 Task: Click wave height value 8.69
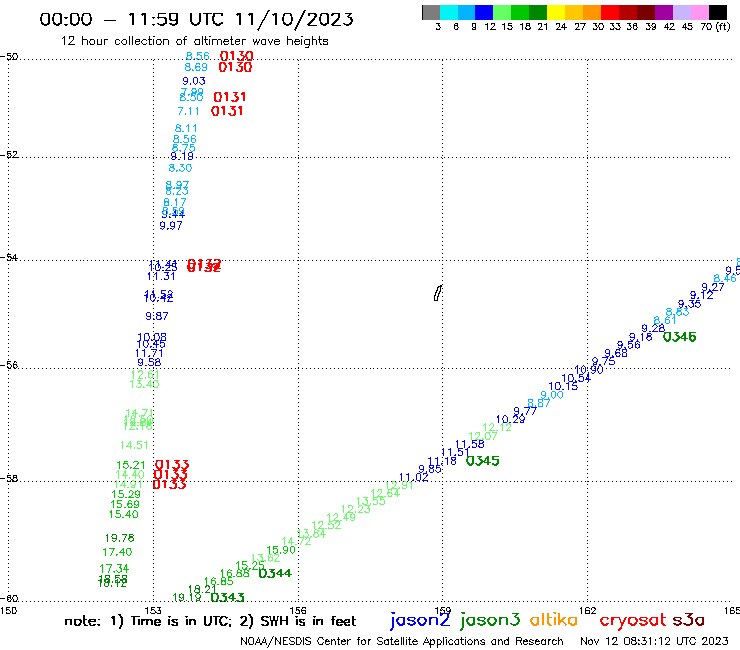coord(196,68)
